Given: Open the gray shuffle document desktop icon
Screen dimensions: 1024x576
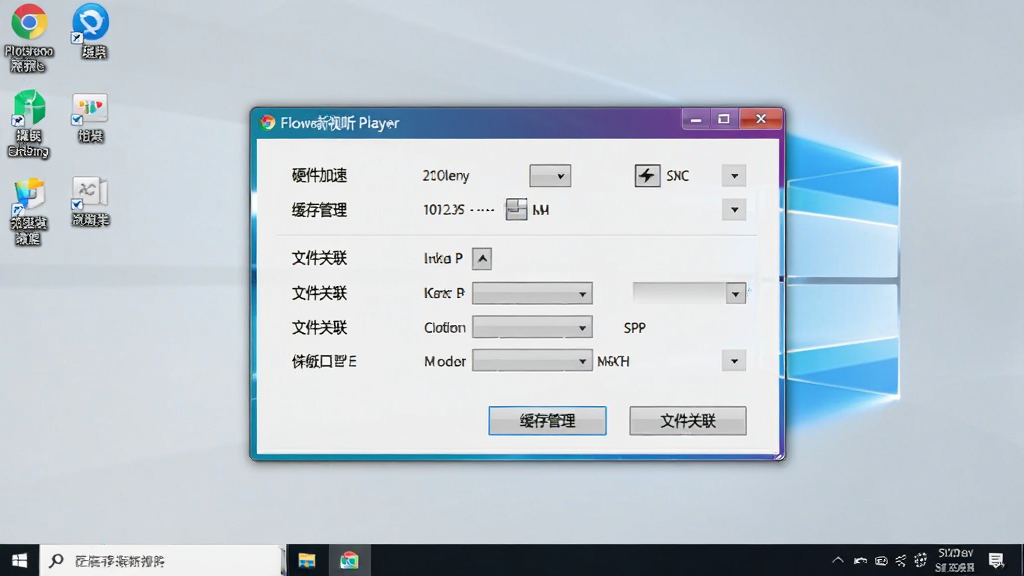Looking at the screenshot, I should pyautogui.click(x=89, y=193).
